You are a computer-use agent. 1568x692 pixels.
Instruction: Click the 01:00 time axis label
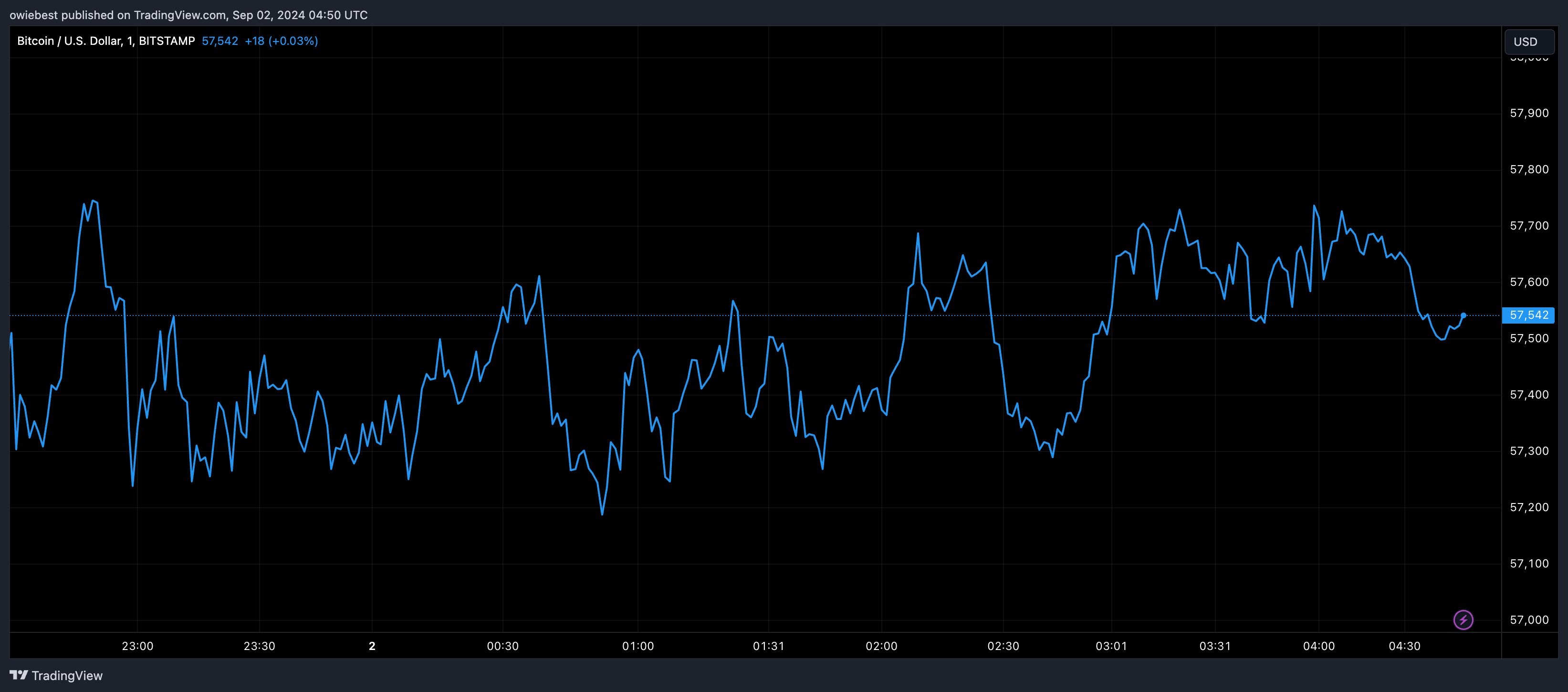click(638, 646)
